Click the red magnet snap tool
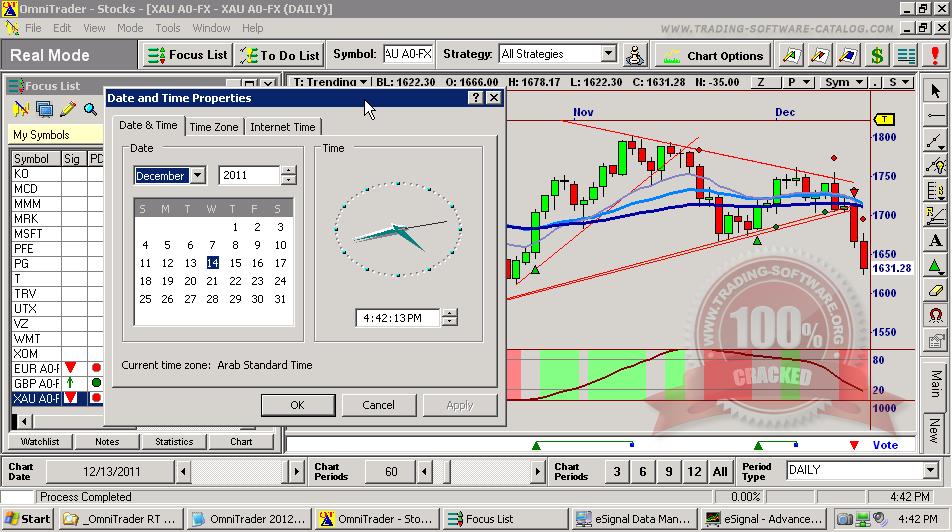Screen dimensions: 952x532 tap(935, 315)
